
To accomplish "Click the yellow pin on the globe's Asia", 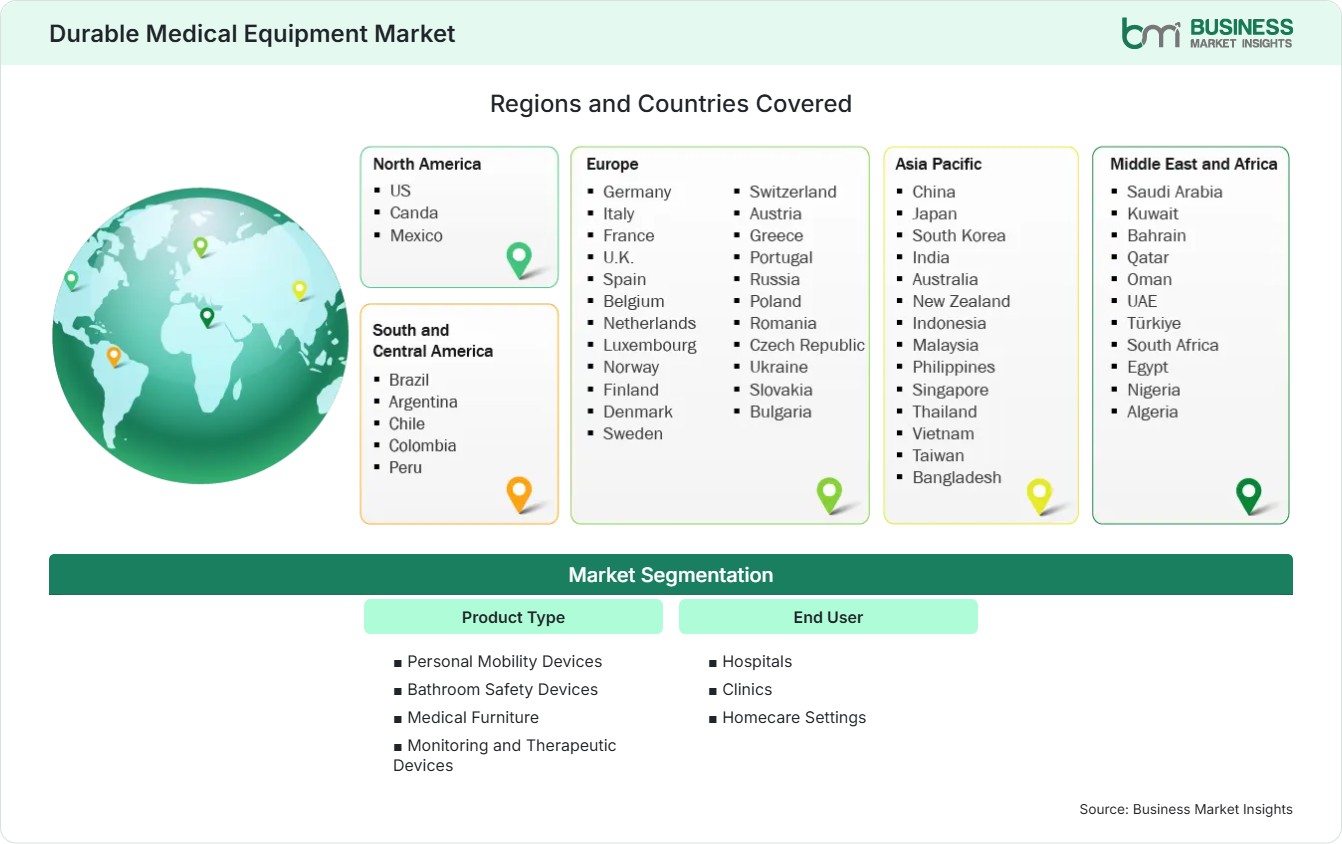I will click(x=299, y=290).
